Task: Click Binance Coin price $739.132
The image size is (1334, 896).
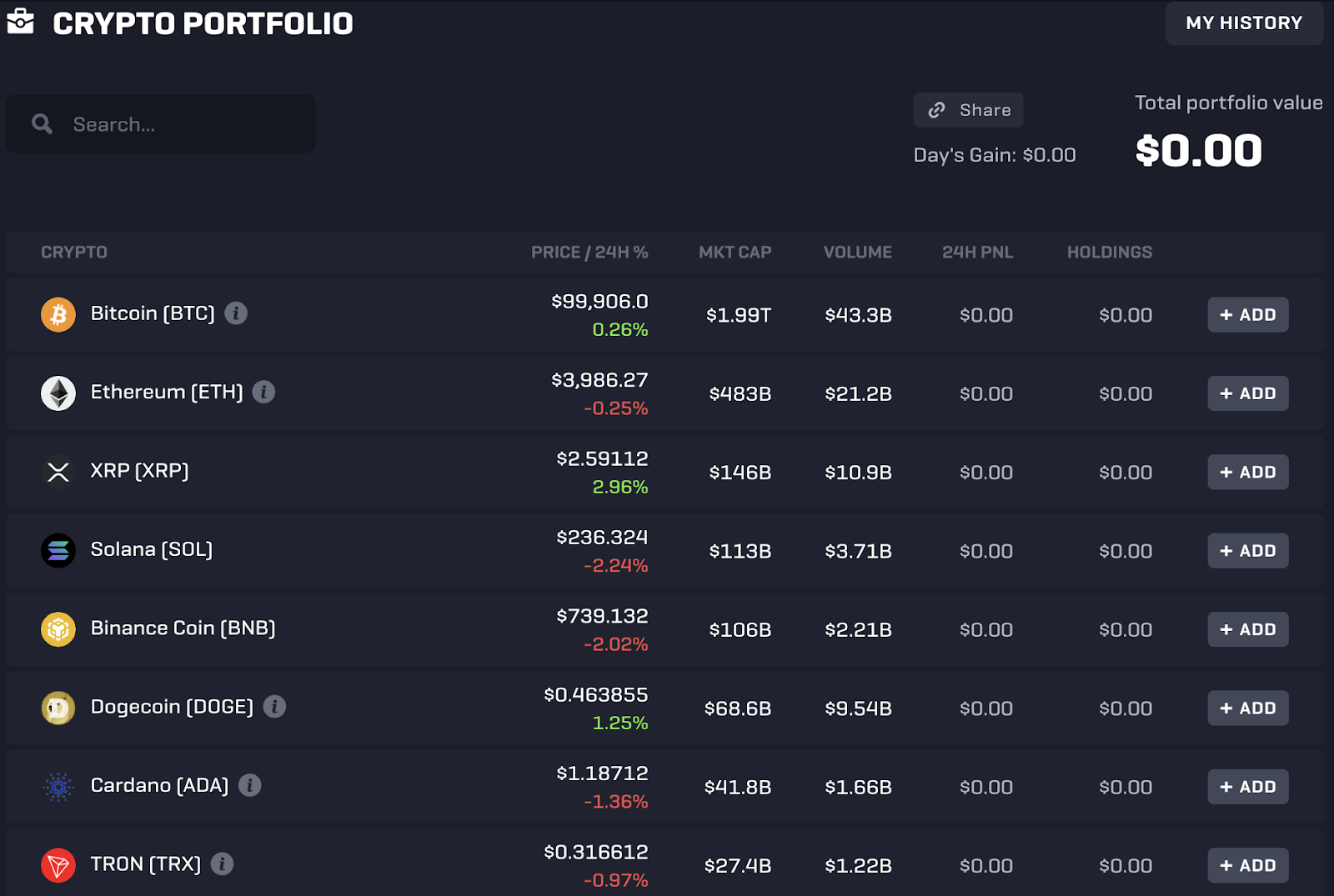Action: (x=602, y=616)
